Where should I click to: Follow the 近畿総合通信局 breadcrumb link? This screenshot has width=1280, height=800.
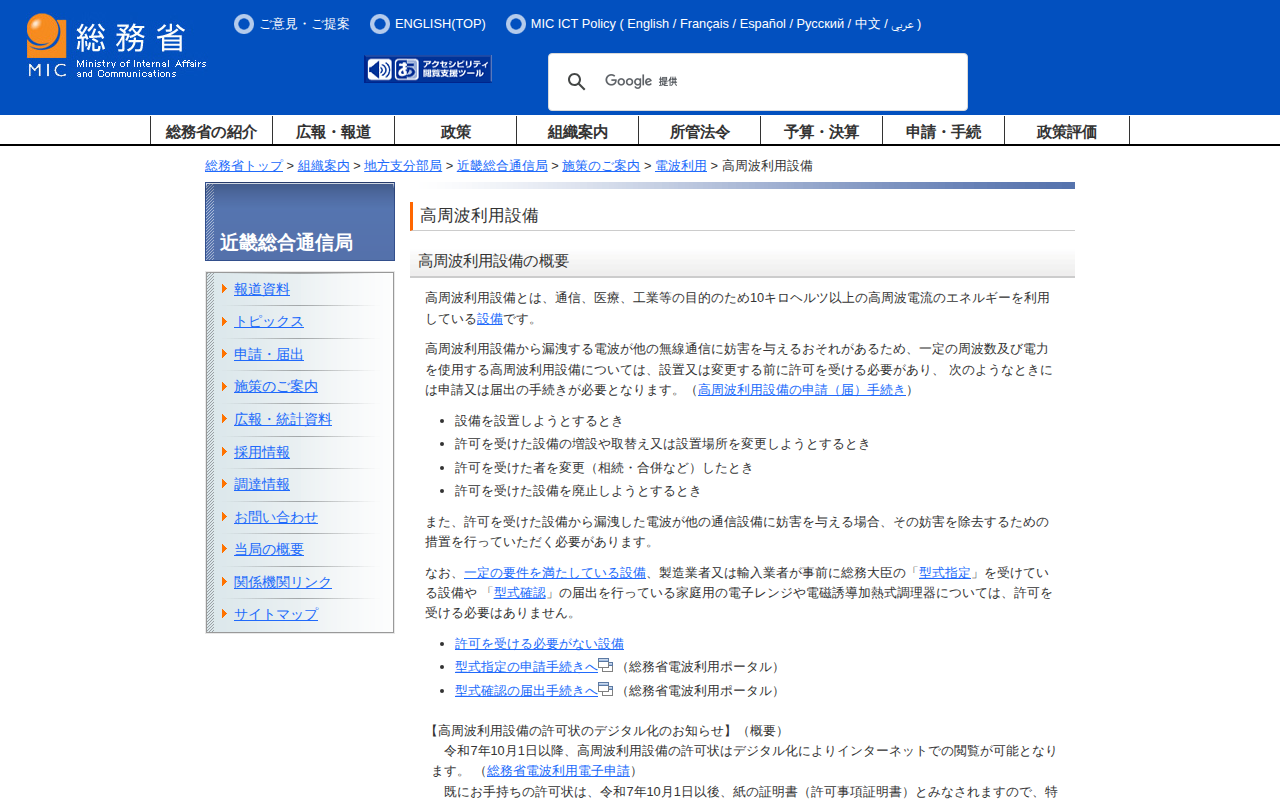[502, 166]
